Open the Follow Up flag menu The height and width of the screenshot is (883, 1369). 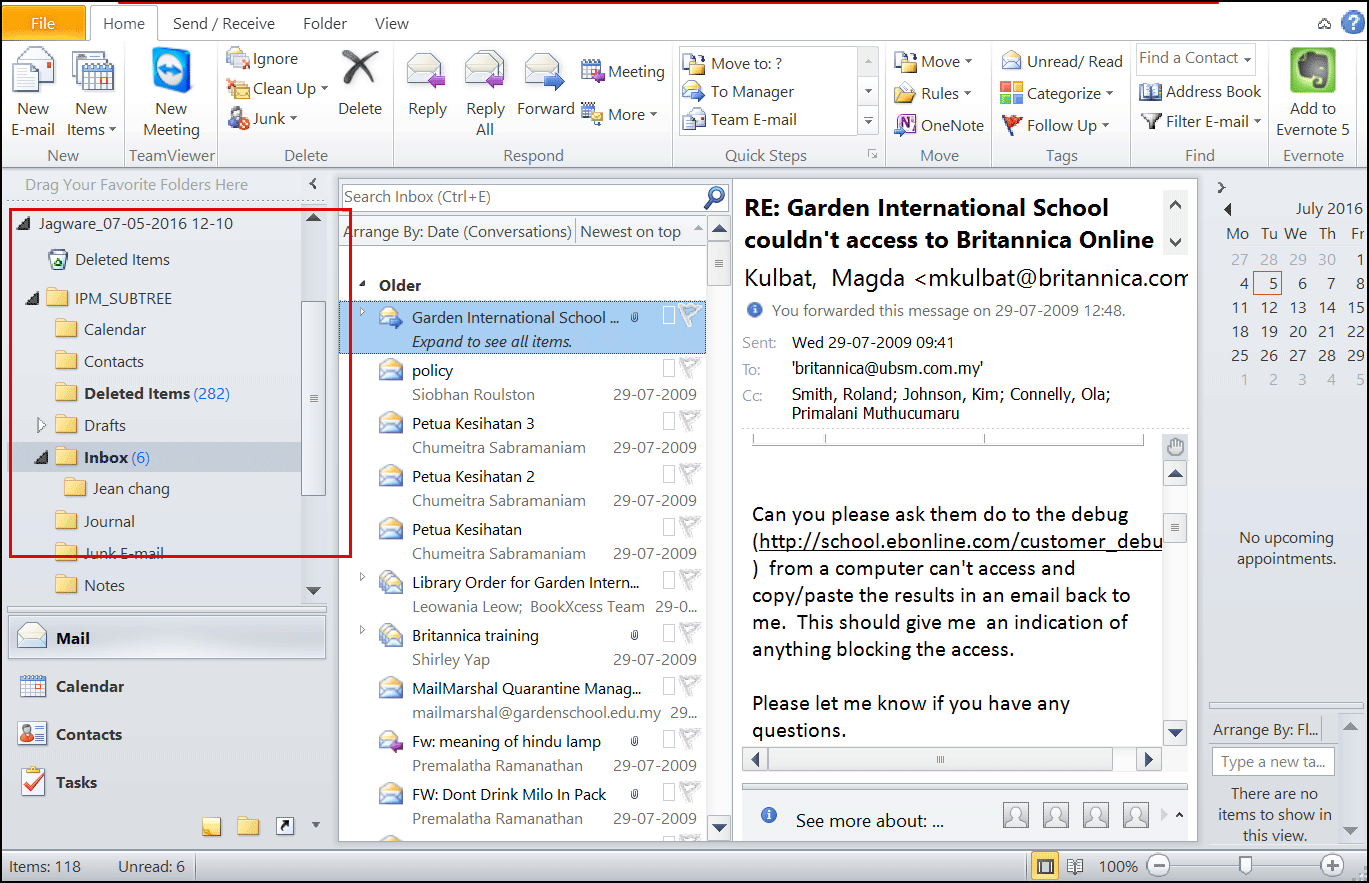(1056, 126)
